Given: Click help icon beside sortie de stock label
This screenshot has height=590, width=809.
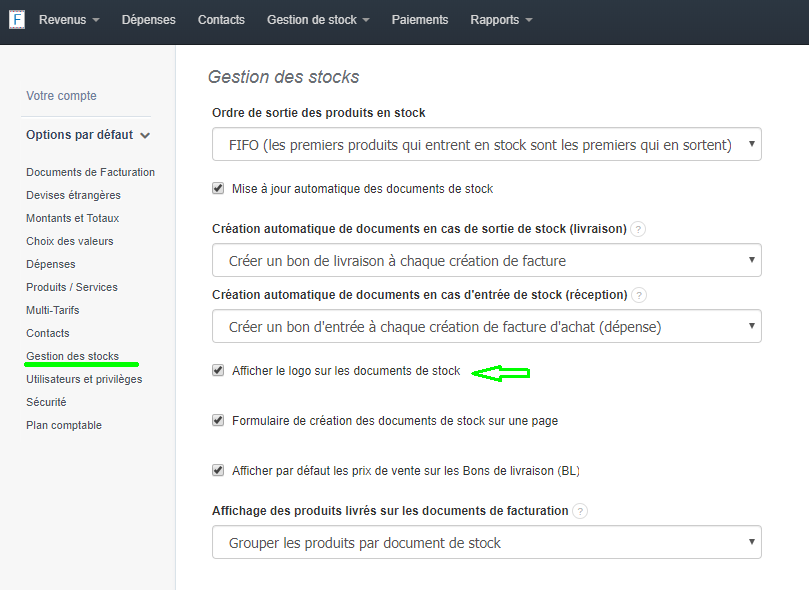Looking at the screenshot, I should (638, 229).
